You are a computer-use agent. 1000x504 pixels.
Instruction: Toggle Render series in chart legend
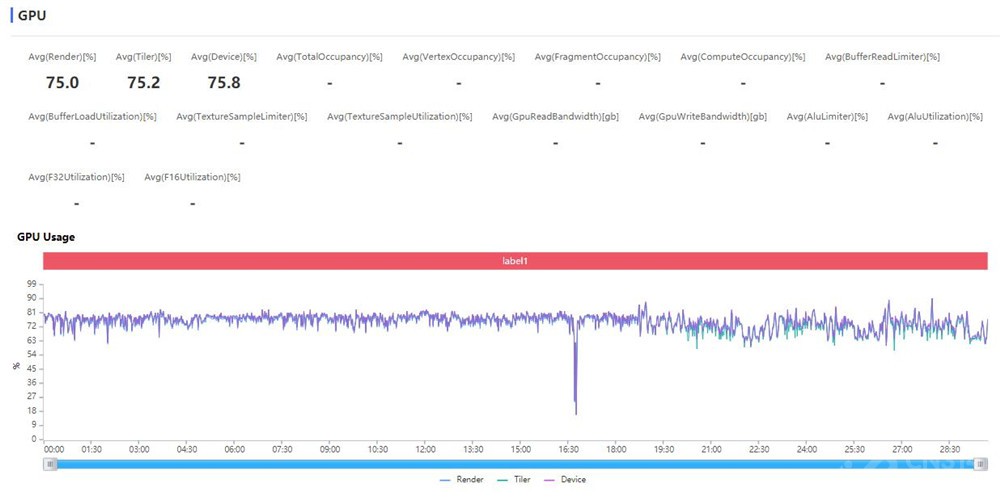pos(462,479)
